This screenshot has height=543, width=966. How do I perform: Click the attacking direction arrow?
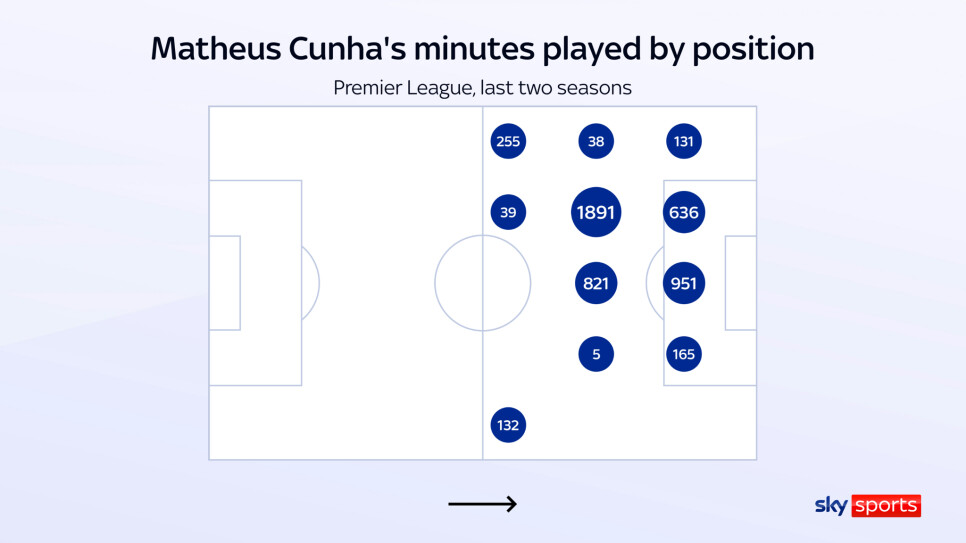tap(482, 504)
